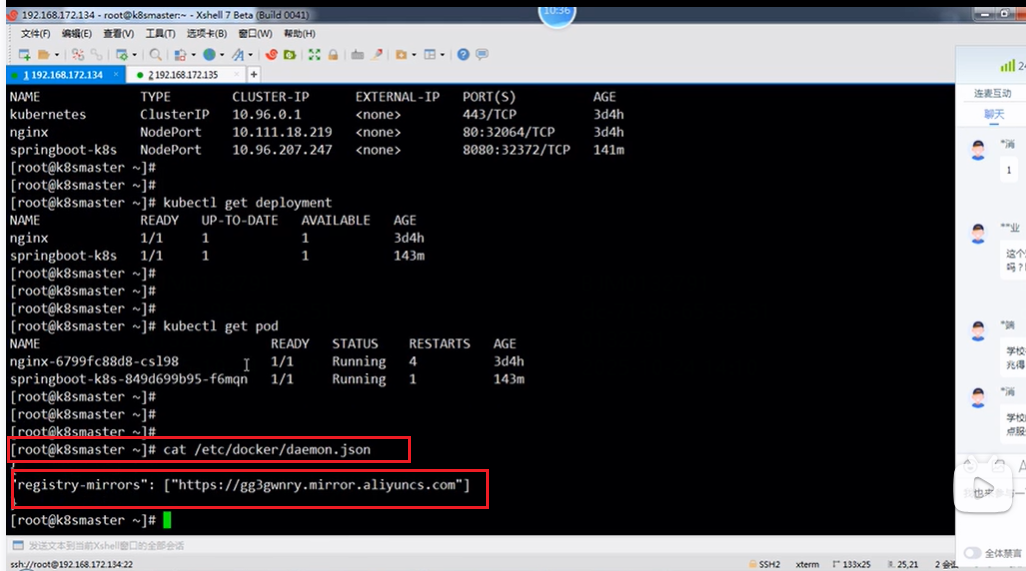Click the green cursor at the terminal prompt

pyautogui.click(x=167, y=520)
